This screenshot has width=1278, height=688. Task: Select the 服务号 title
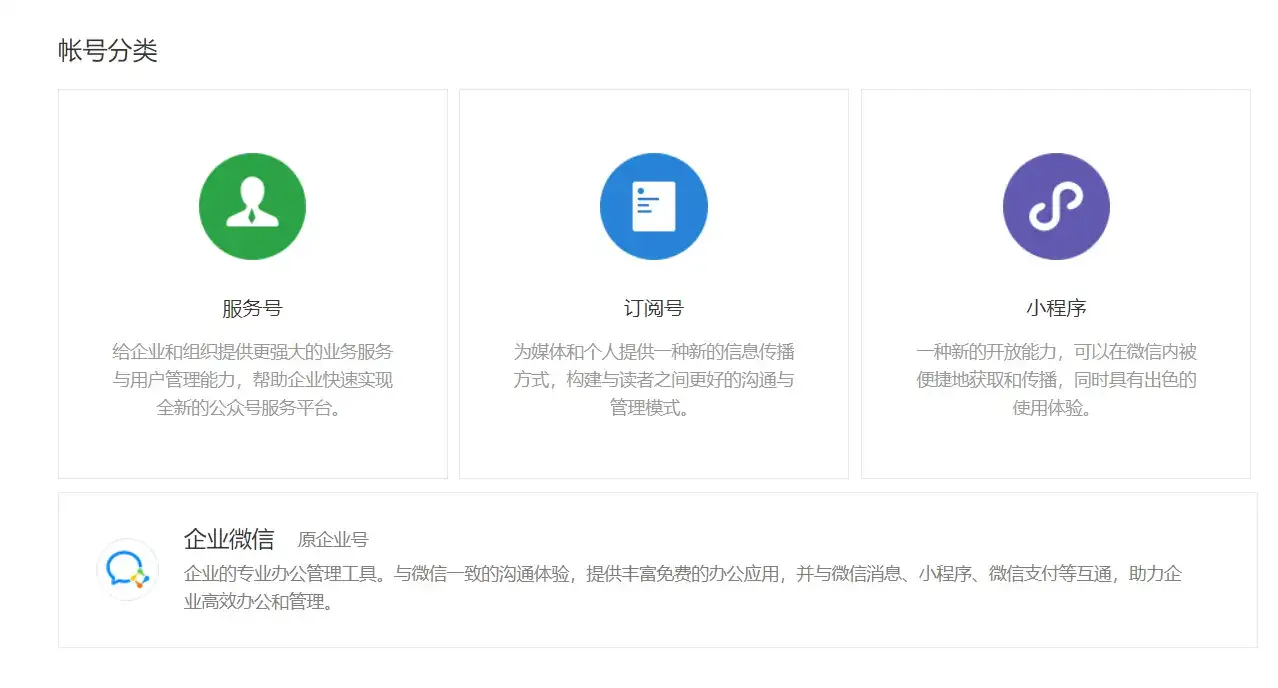point(252,308)
